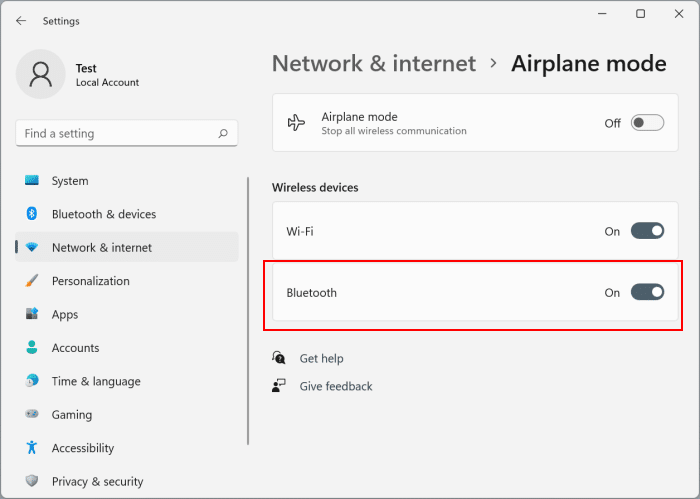The width and height of the screenshot is (700, 499).
Task: Click the Privacy & security shield icon
Action: click(32, 481)
